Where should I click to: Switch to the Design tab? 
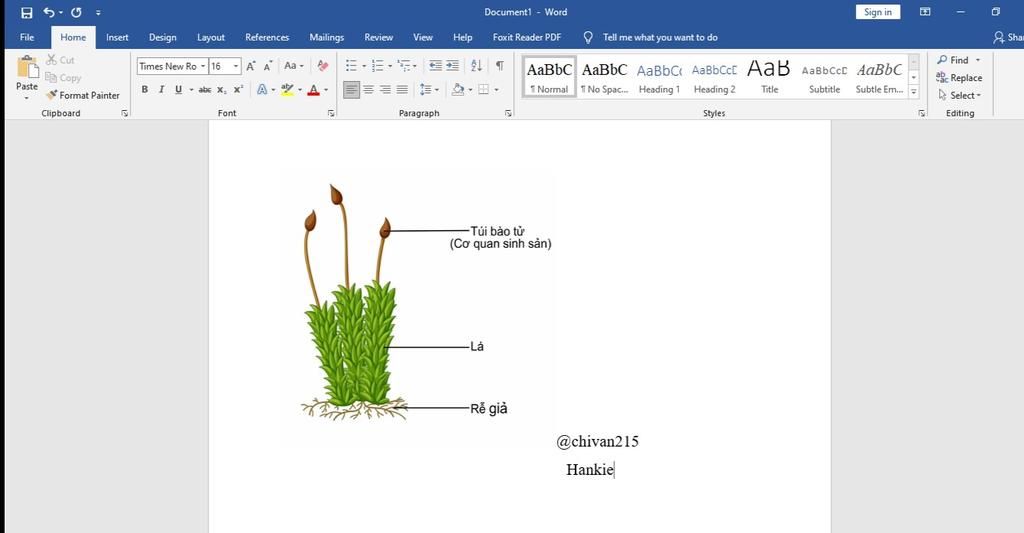point(163,37)
